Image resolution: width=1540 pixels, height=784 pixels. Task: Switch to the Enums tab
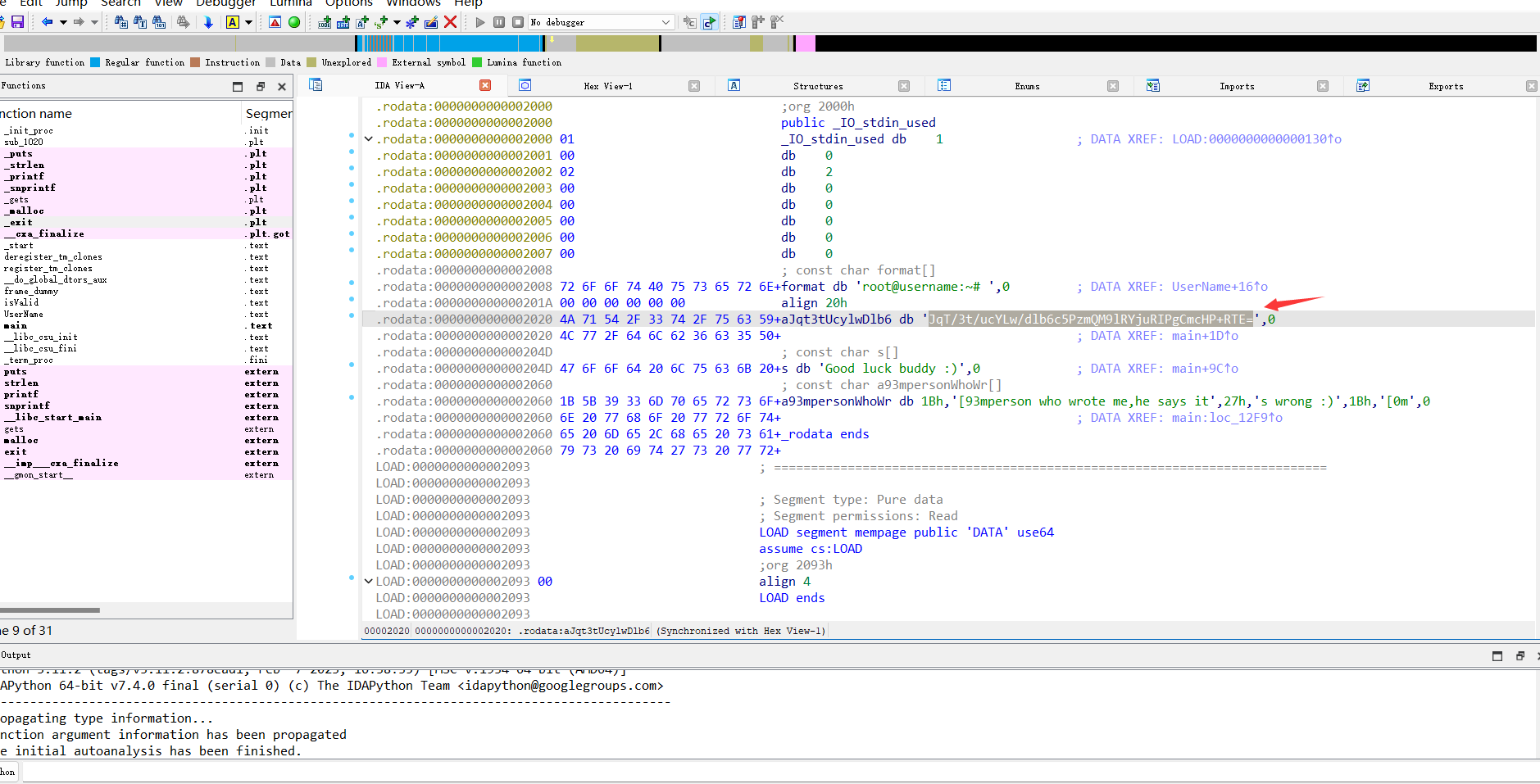click(1027, 86)
